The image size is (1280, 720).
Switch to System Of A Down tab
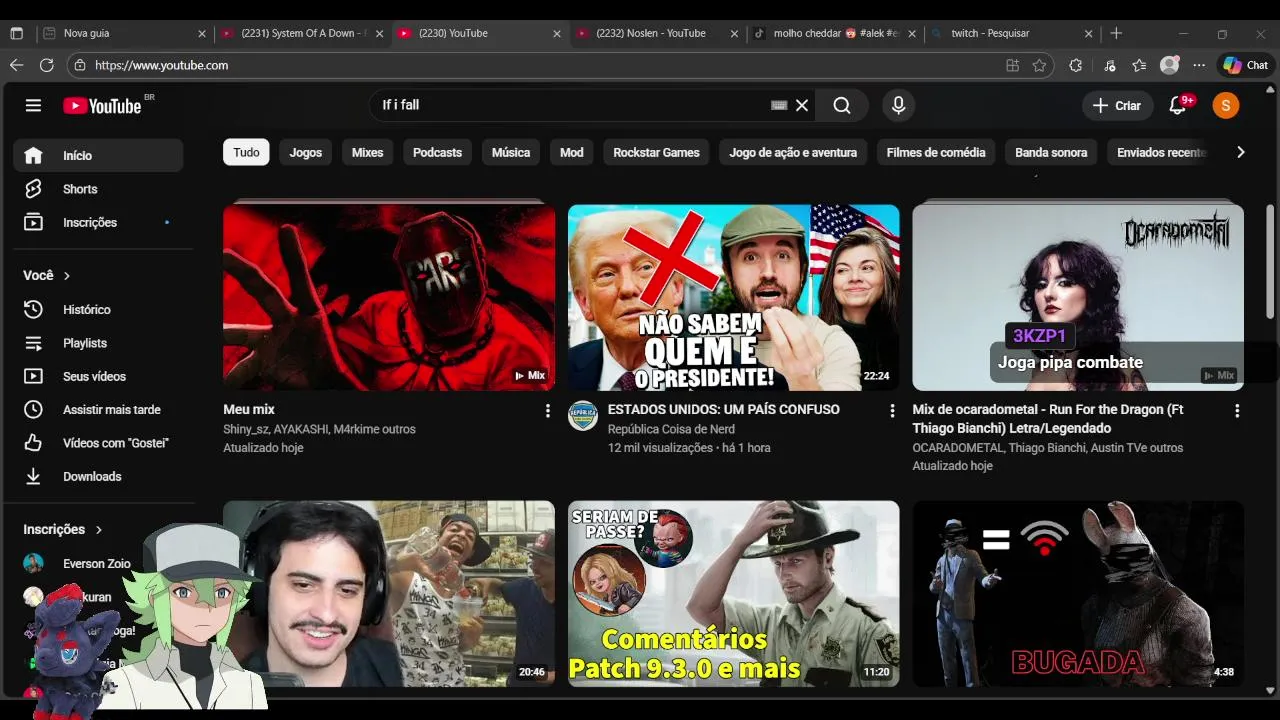pos(300,33)
